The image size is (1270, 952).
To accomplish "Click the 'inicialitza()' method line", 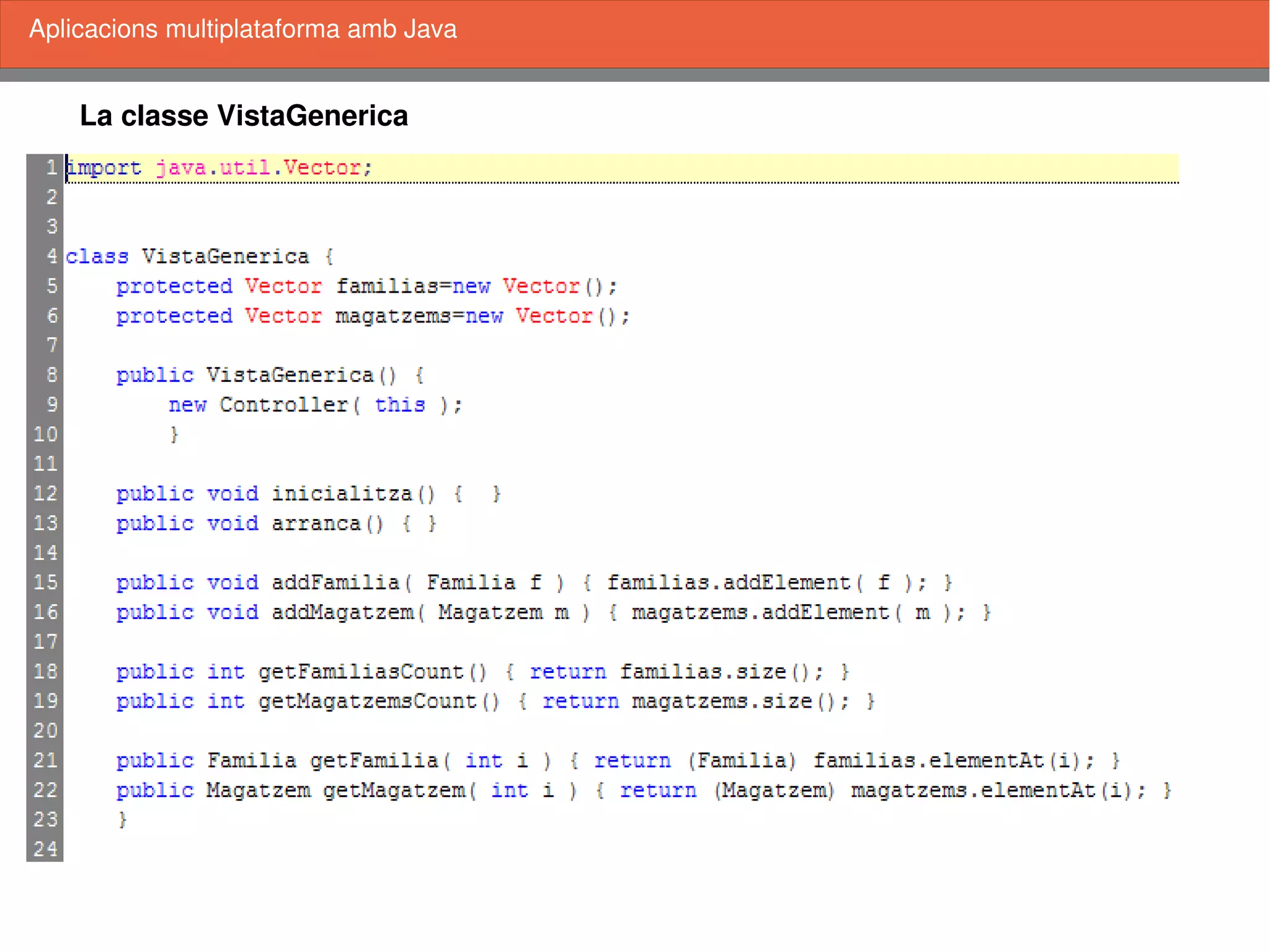I will (309, 494).
